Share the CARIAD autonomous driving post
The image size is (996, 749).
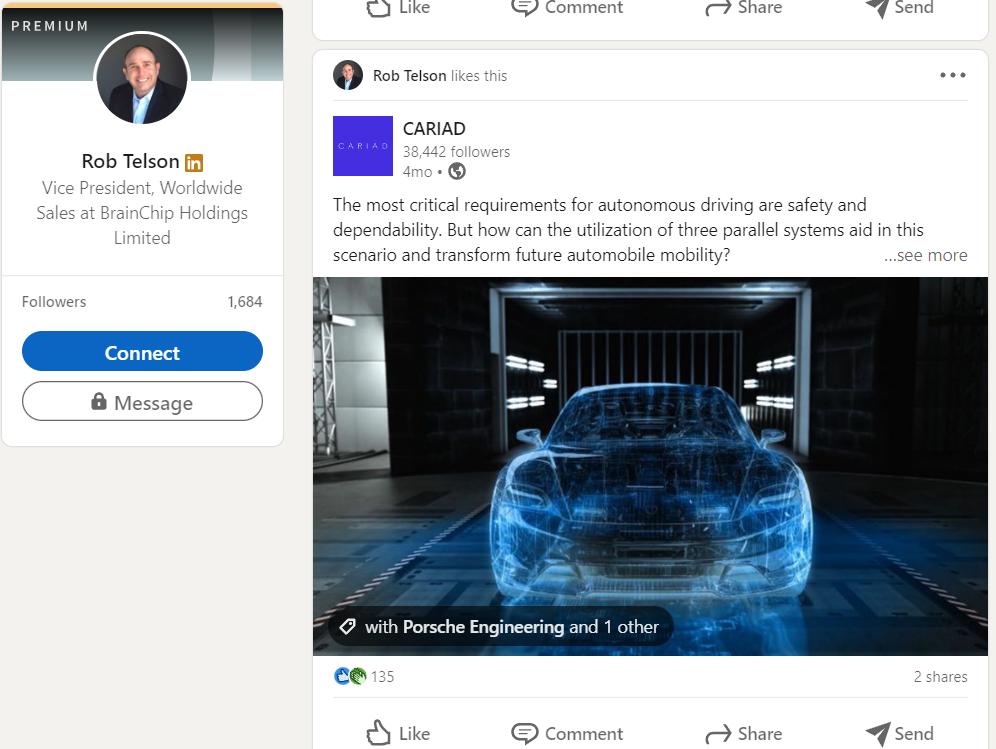[x=743, y=733]
